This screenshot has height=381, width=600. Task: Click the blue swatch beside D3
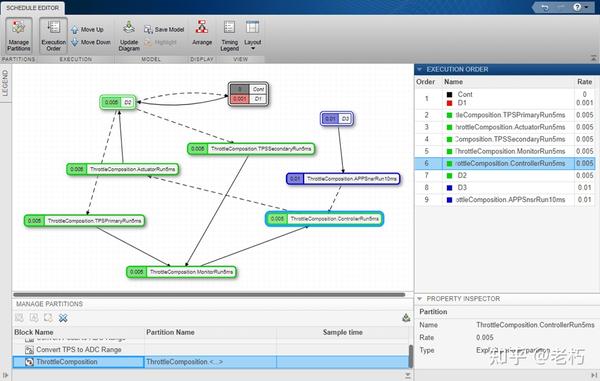[450, 188]
